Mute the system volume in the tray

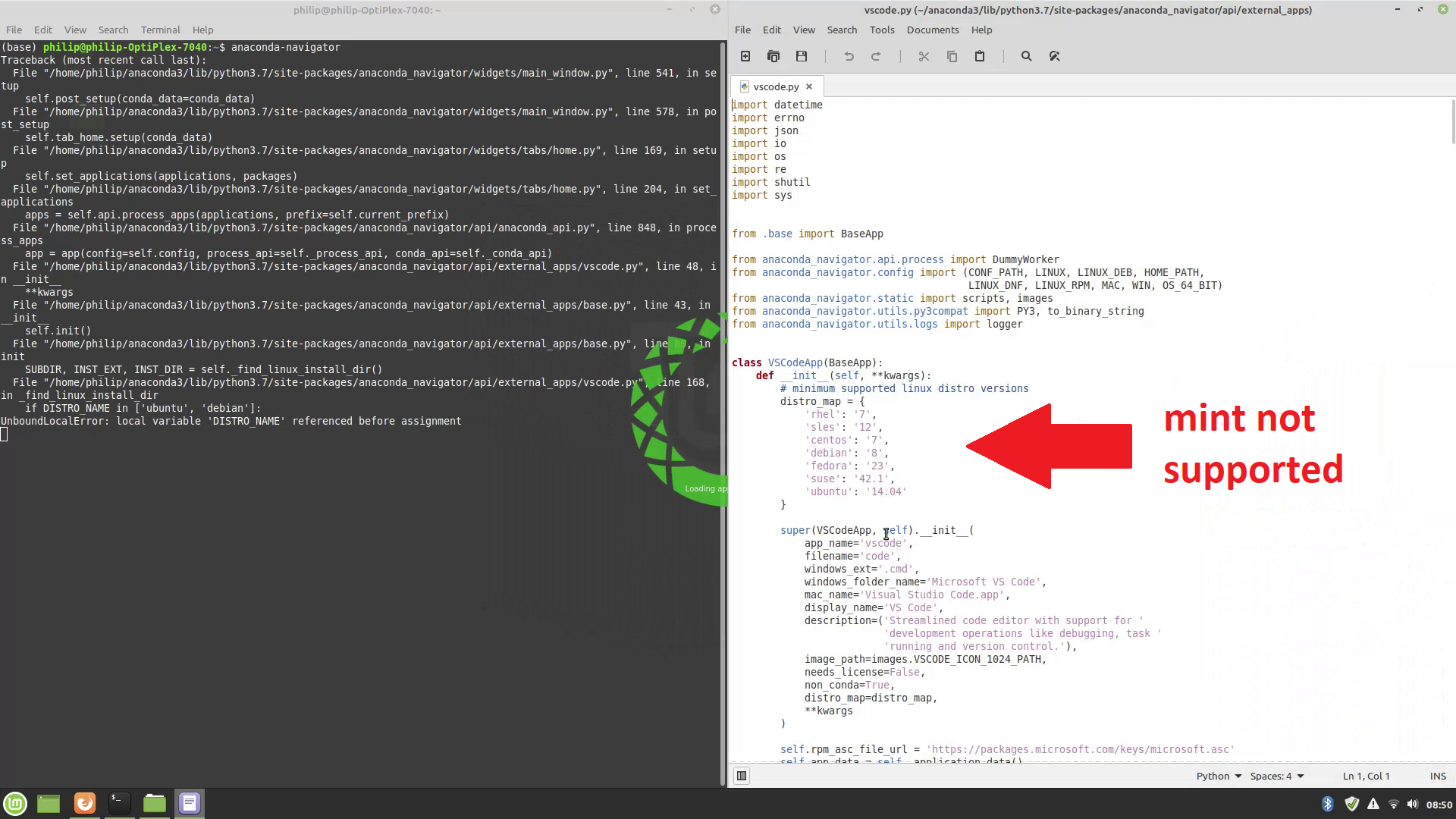1413,804
